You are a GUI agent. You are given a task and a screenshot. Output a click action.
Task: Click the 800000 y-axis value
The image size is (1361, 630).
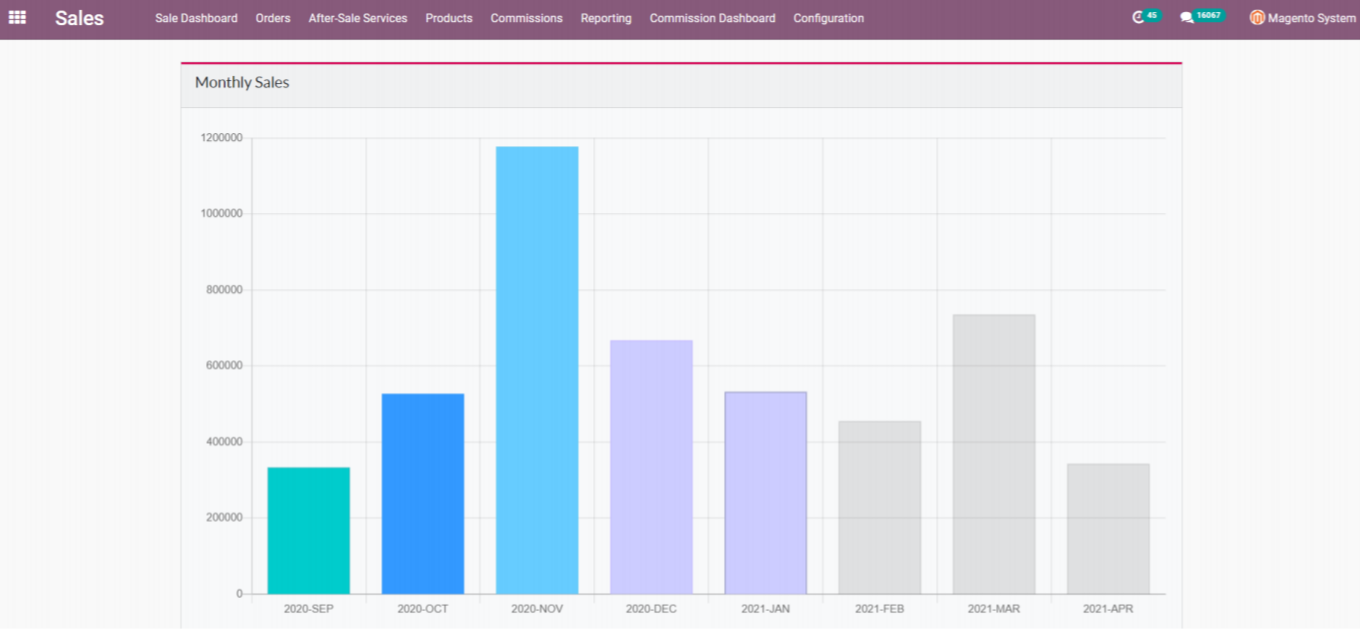(x=225, y=290)
